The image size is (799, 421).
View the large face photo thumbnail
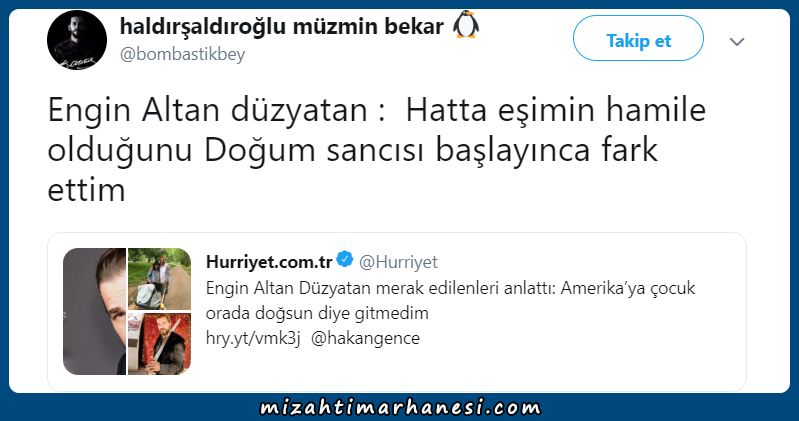coord(94,311)
